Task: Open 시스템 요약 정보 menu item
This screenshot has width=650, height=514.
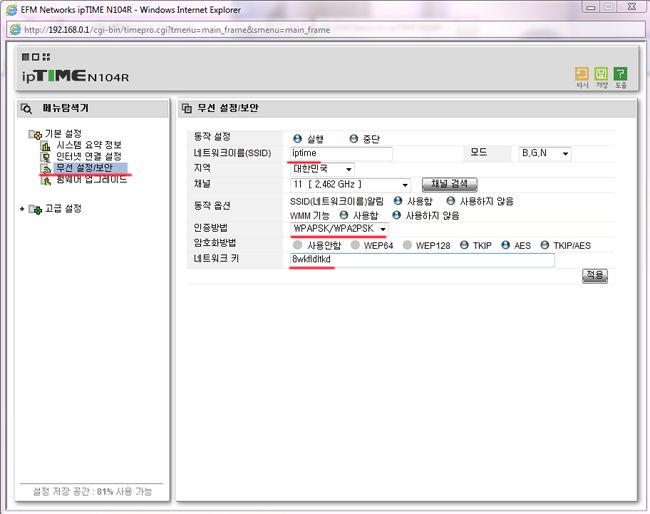Action: [x=89, y=145]
